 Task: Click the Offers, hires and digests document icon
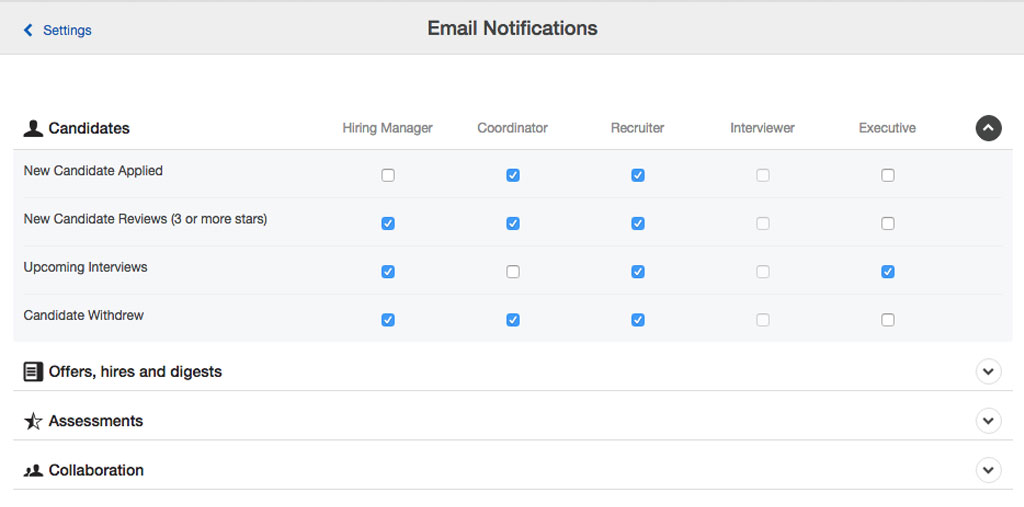pyautogui.click(x=33, y=372)
